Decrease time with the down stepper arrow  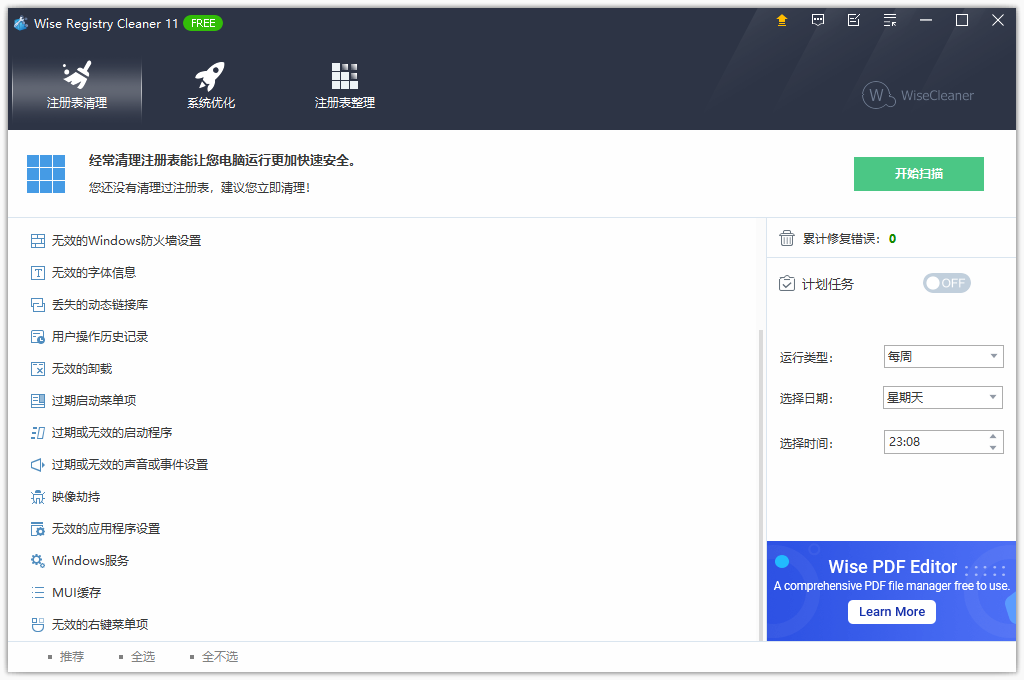tap(993, 447)
